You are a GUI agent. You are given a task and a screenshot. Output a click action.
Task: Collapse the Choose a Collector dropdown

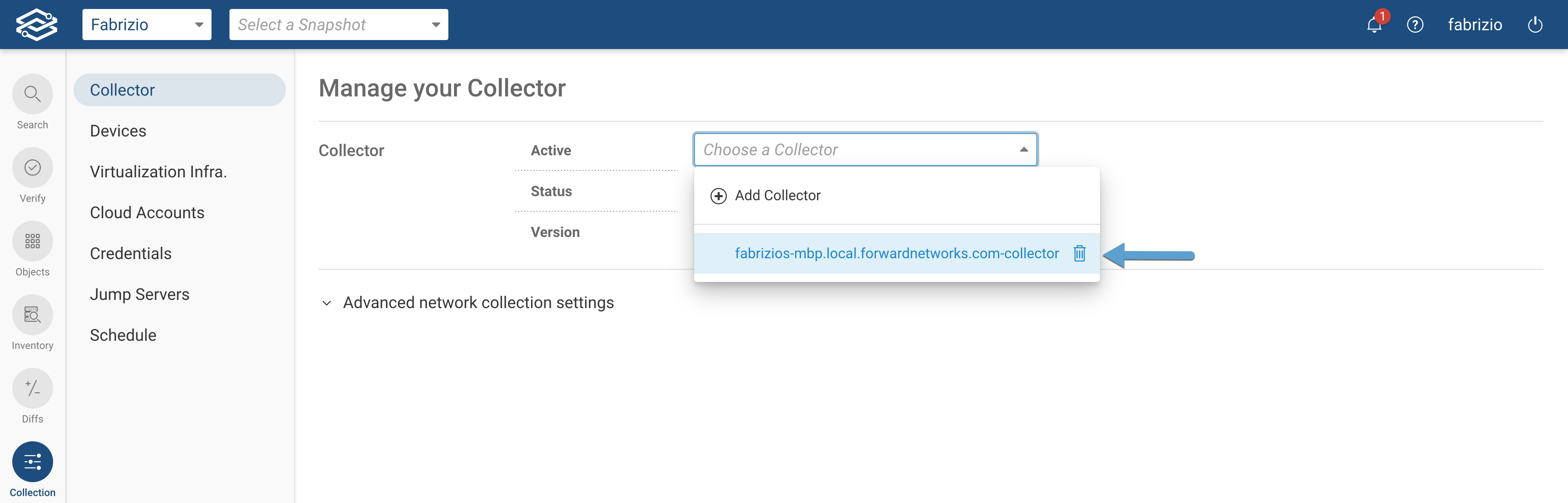(1023, 150)
